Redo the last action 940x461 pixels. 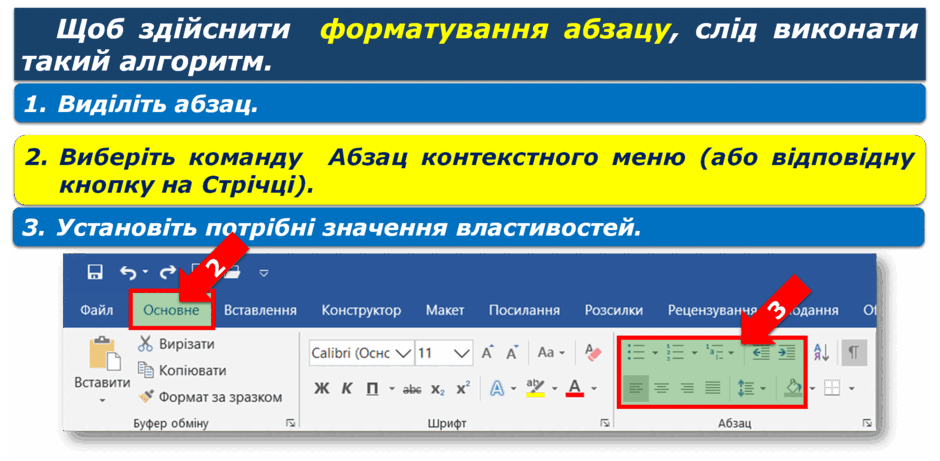point(167,273)
